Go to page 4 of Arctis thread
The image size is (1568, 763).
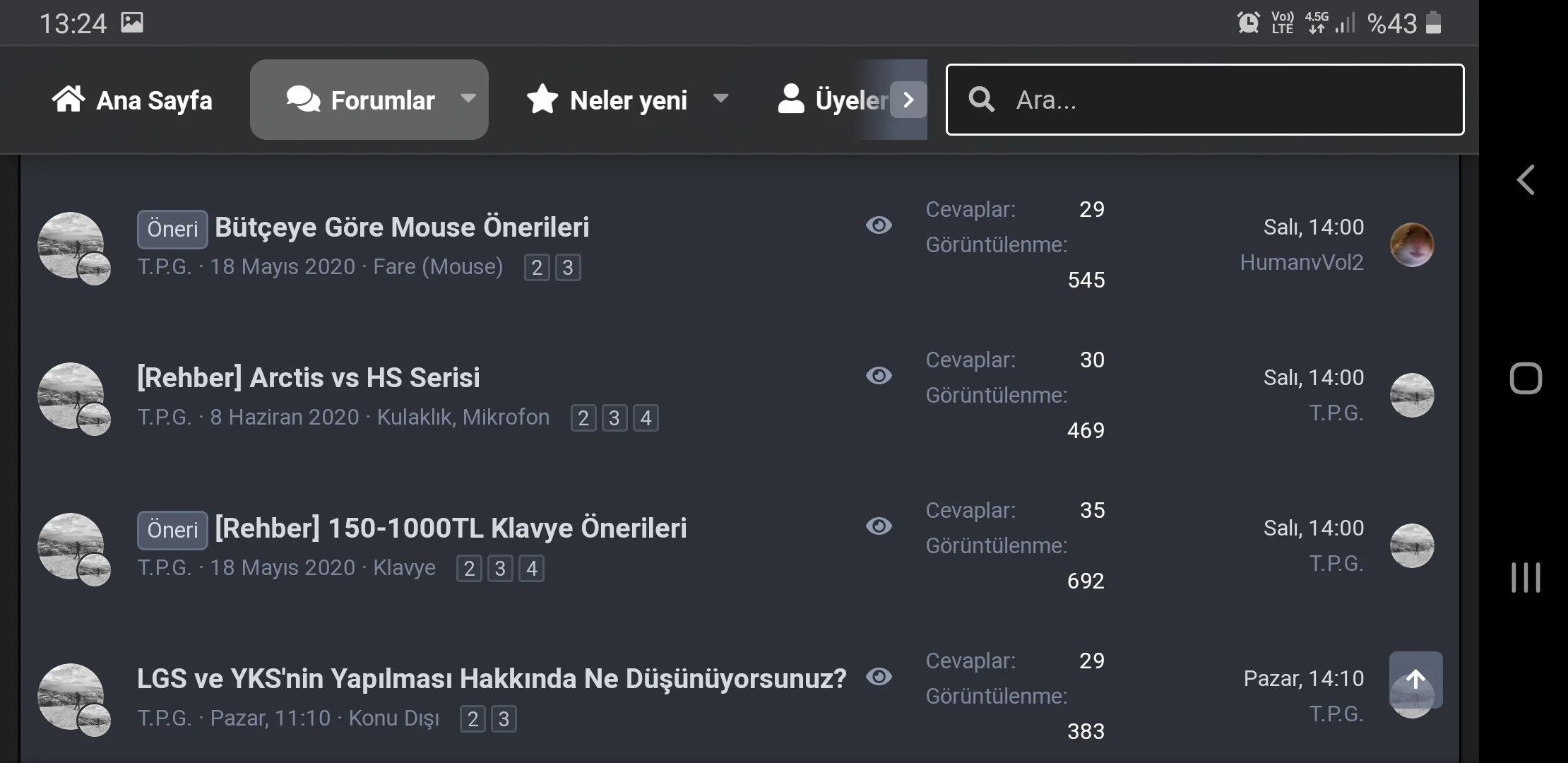646,418
